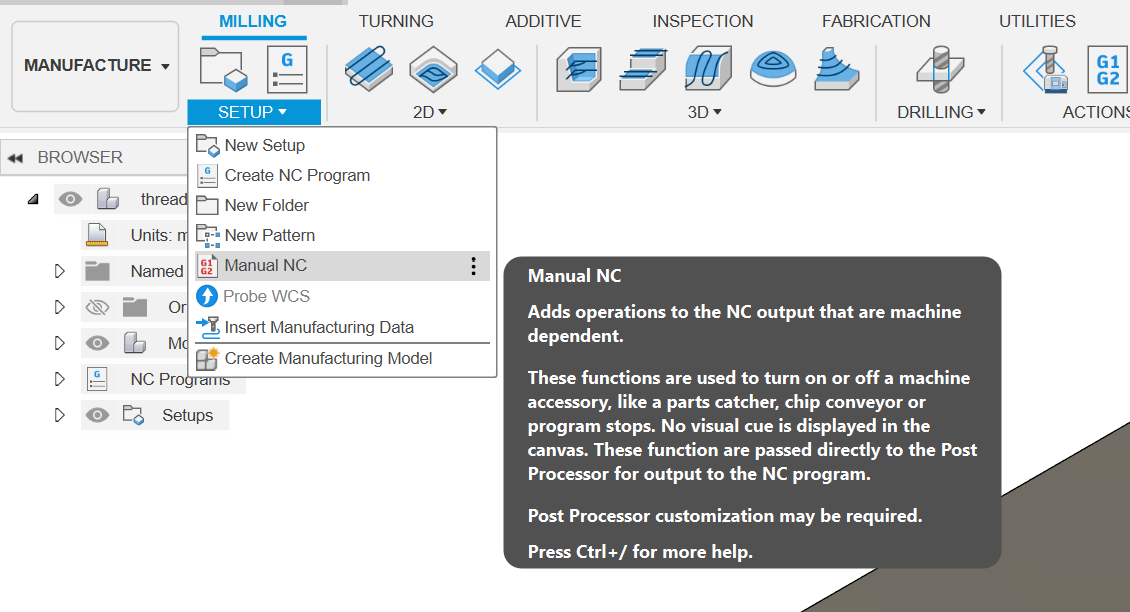Image resolution: width=1130 pixels, height=612 pixels.
Task: Toggle visibility of the top-level document node
Action: 70,199
